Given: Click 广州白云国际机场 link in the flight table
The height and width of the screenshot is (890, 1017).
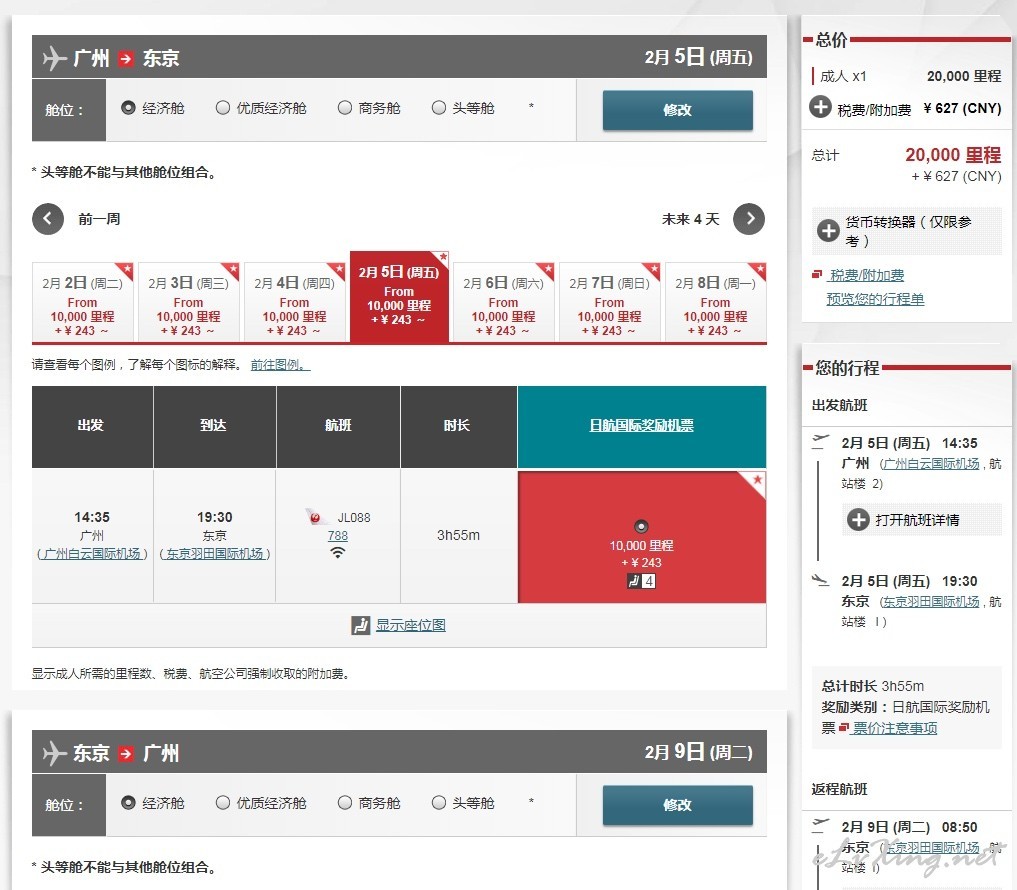Looking at the screenshot, I should (x=92, y=553).
